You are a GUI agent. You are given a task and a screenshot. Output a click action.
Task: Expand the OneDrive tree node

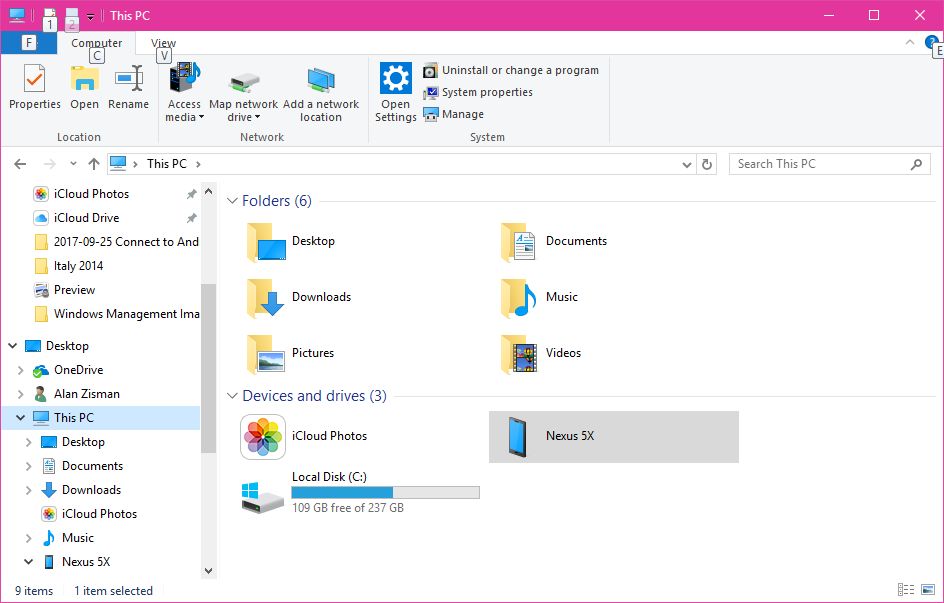coord(21,370)
